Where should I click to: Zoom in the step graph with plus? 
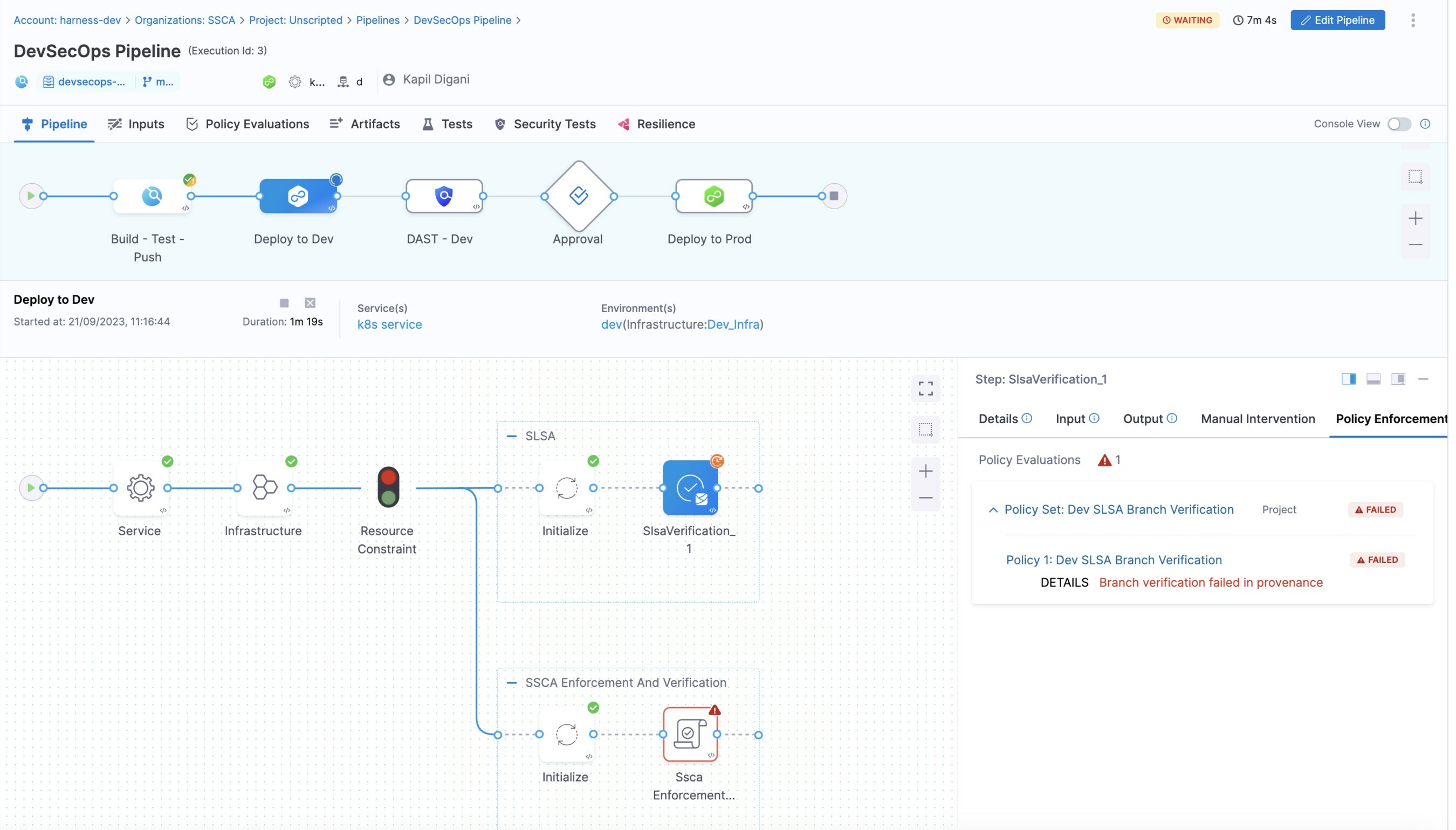point(925,472)
